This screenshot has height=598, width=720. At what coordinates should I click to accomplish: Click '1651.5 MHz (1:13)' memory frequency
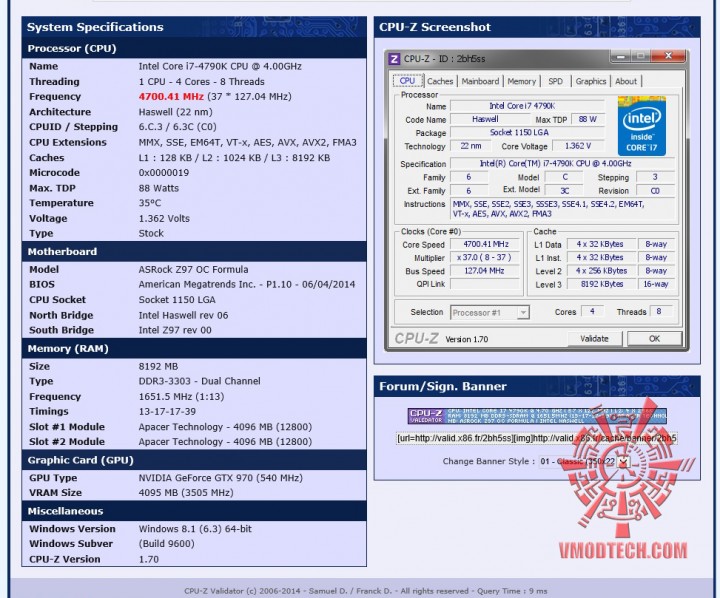[x=181, y=397]
